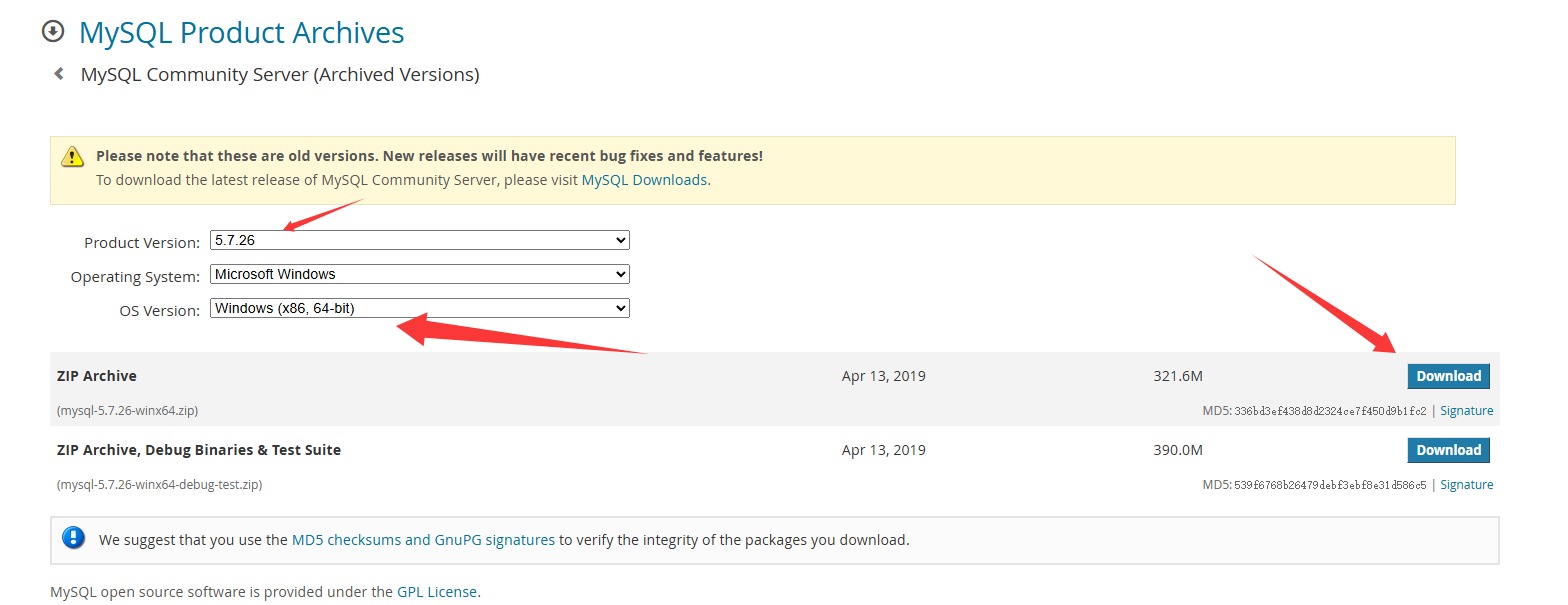1568x605 pixels.
Task: Expand the Operating System dropdown
Action: pyautogui.click(x=419, y=275)
